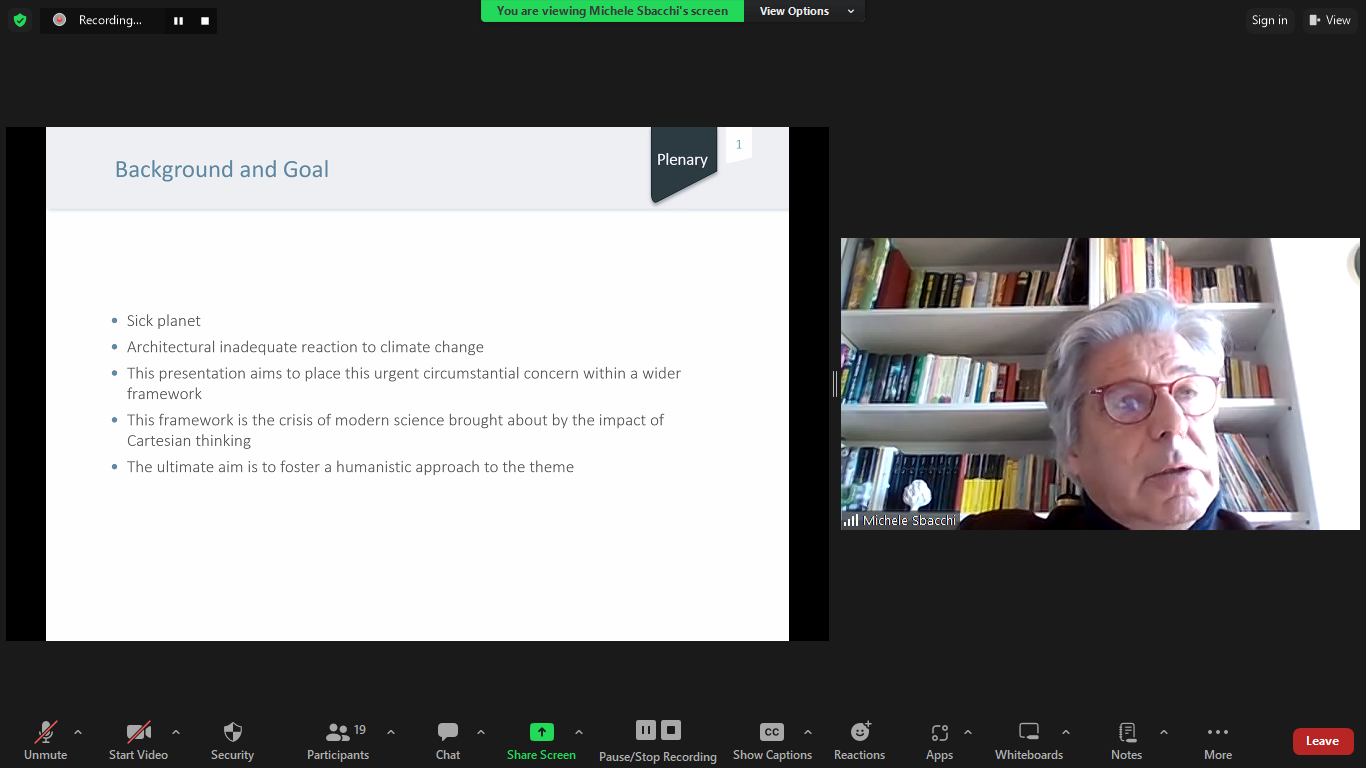Unmute the microphone

[x=45, y=733]
